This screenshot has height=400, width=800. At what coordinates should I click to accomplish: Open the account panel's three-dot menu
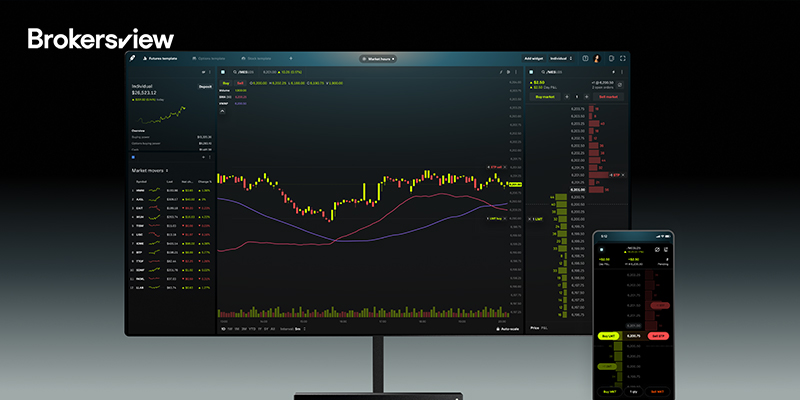click(x=210, y=72)
